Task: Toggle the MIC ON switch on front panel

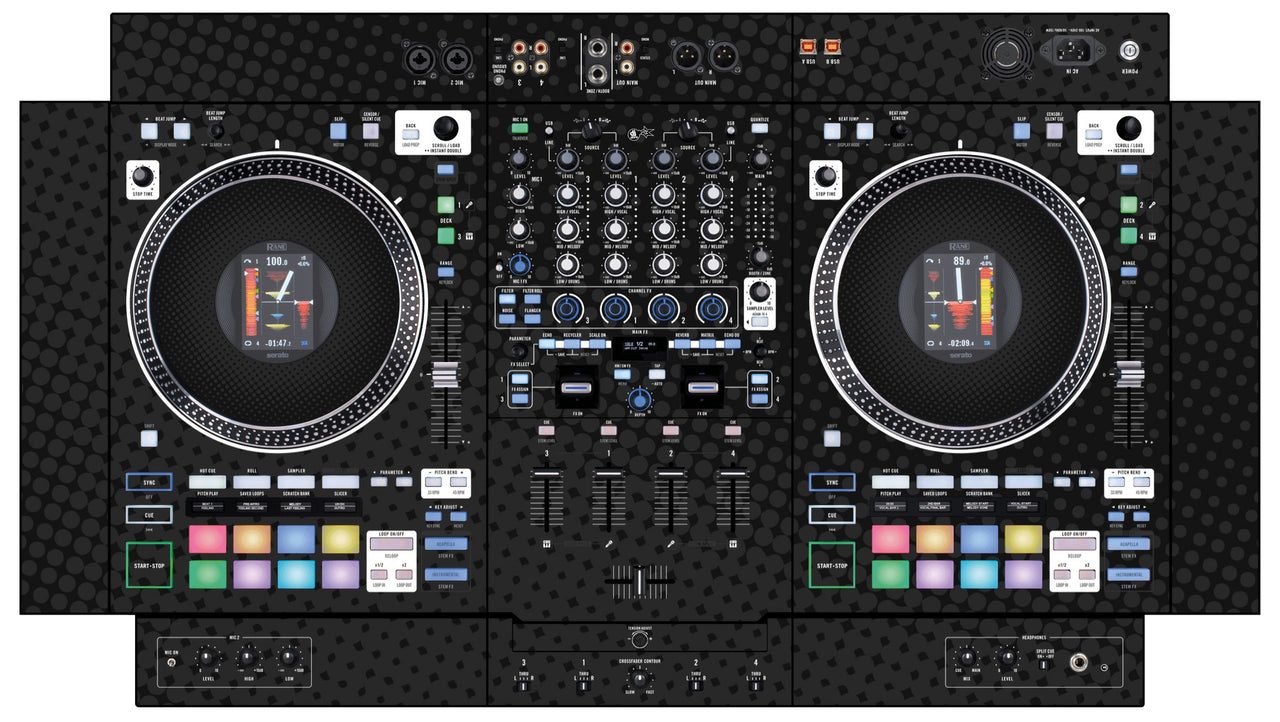Action: pyautogui.click(x=171, y=661)
